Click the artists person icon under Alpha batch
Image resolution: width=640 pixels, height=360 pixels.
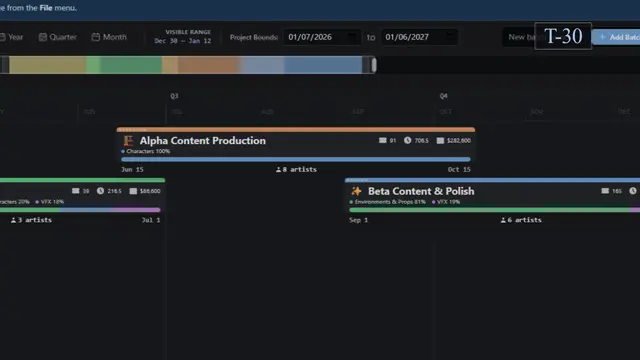point(278,169)
